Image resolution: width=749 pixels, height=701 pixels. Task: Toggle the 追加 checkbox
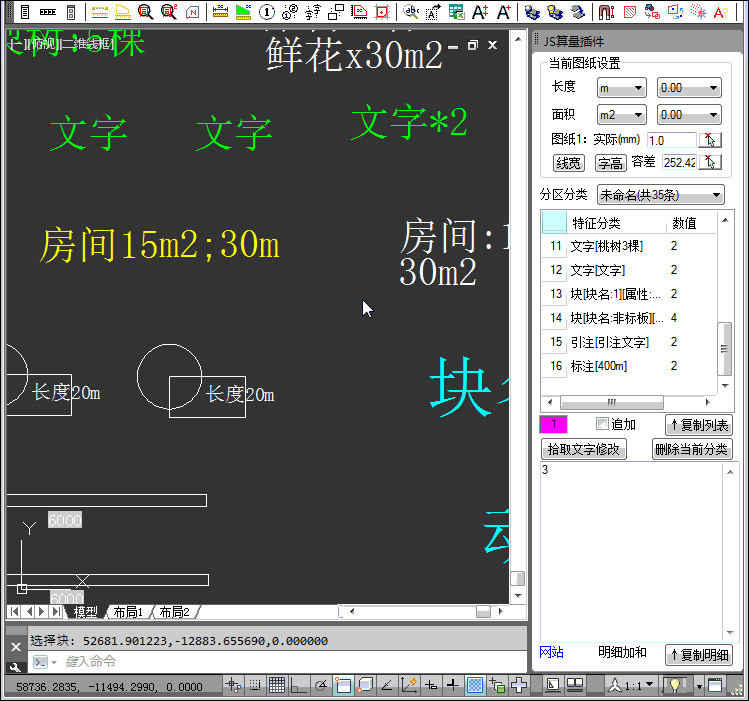coord(602,424)
